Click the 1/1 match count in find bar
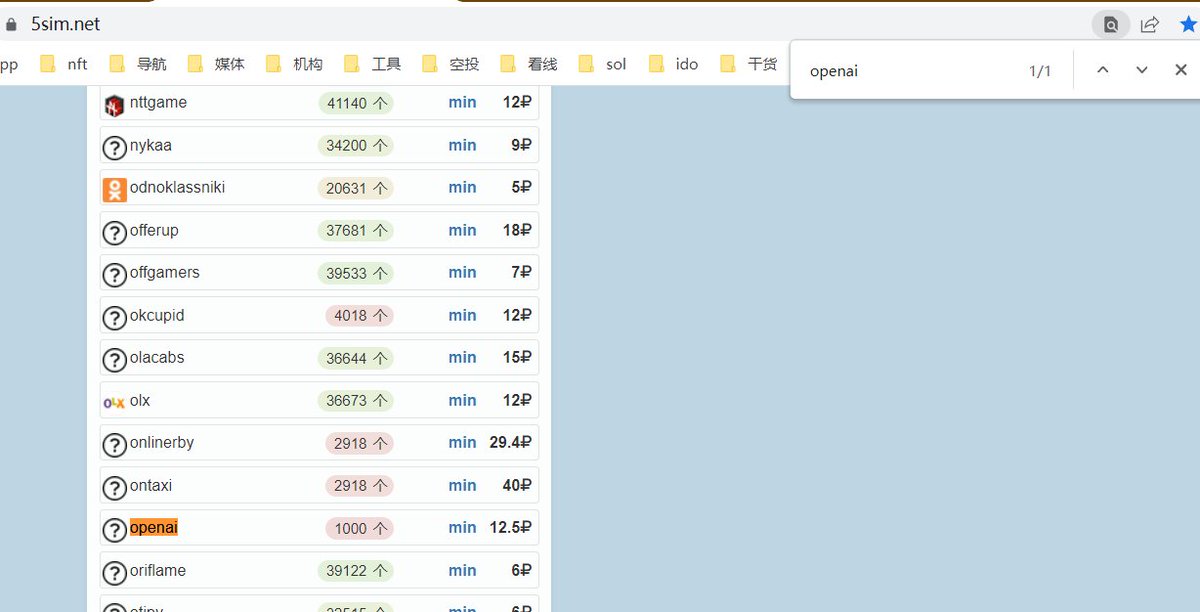Screen dimensions: 1200x612 [1040, 71]
